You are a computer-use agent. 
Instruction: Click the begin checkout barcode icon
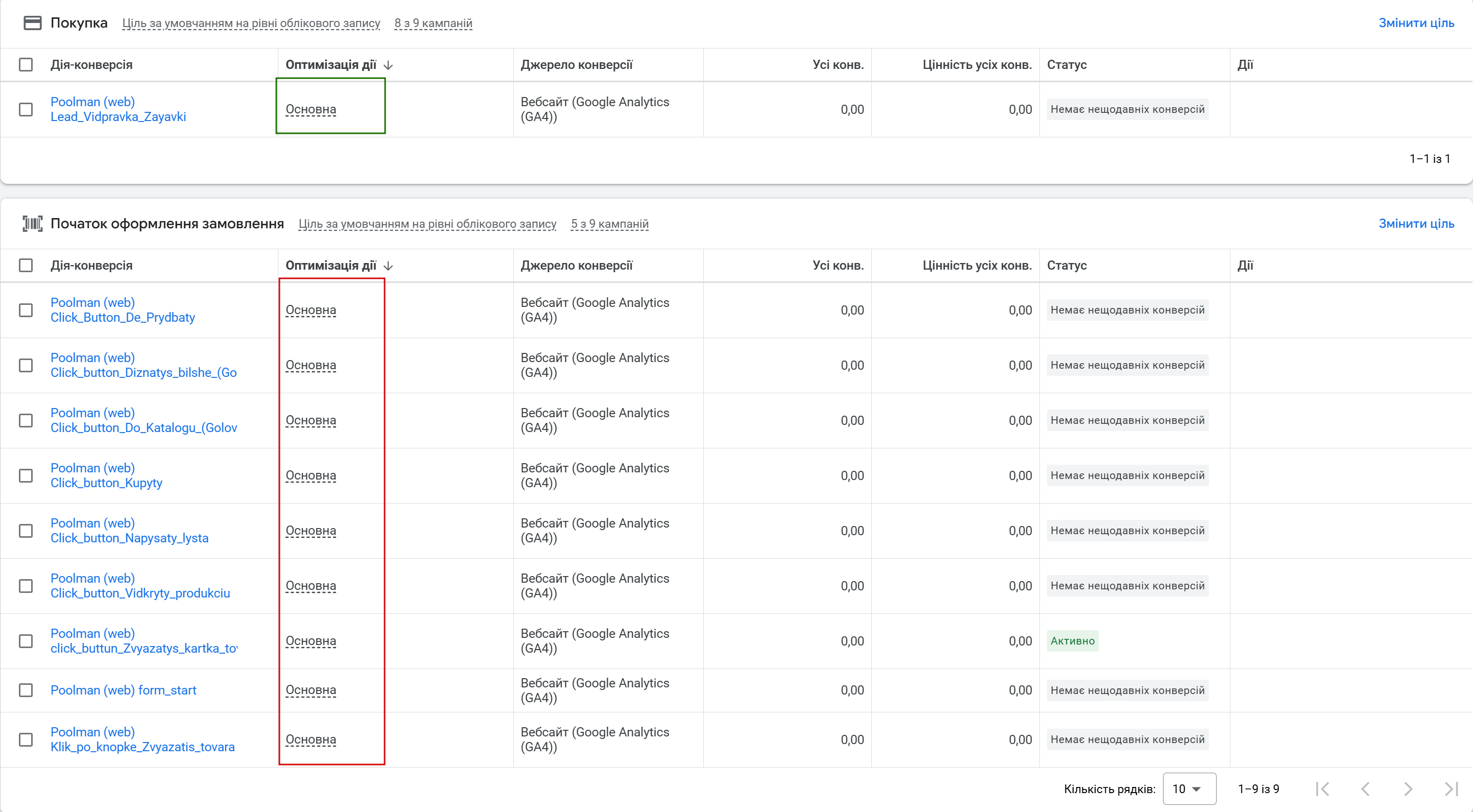(x=32, y=224)
